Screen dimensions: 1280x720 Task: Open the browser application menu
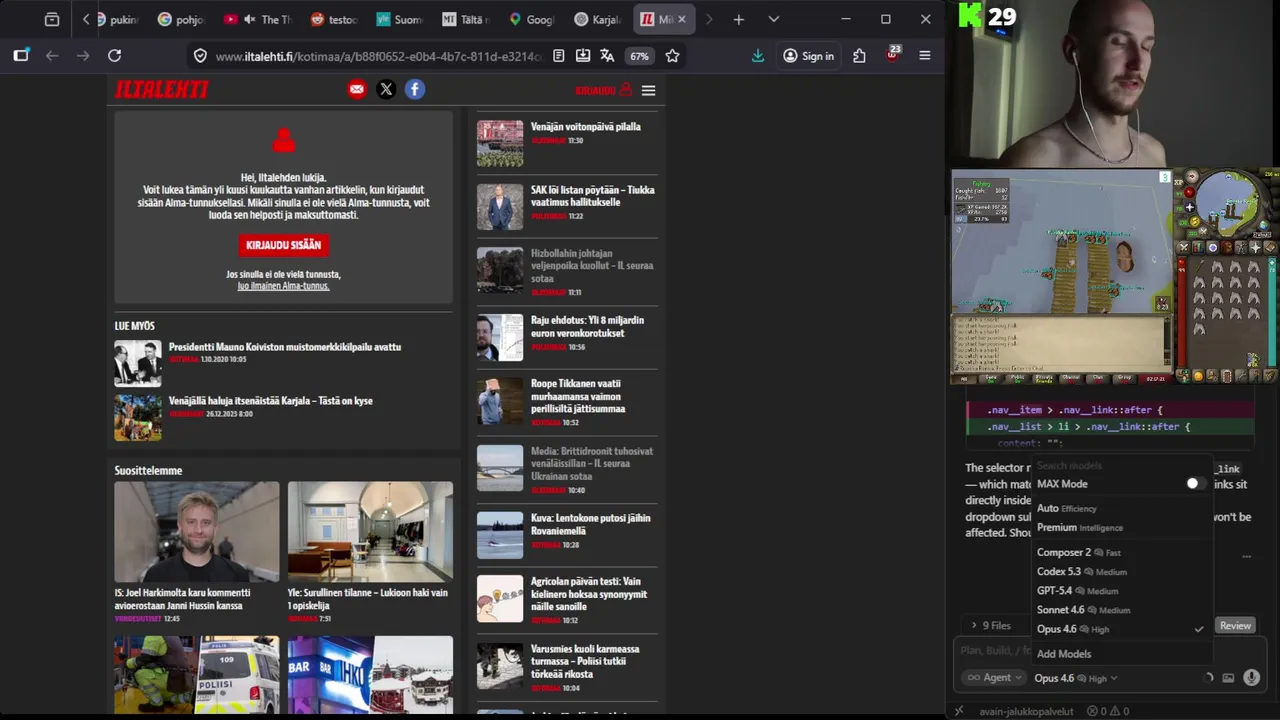point(924,56)
